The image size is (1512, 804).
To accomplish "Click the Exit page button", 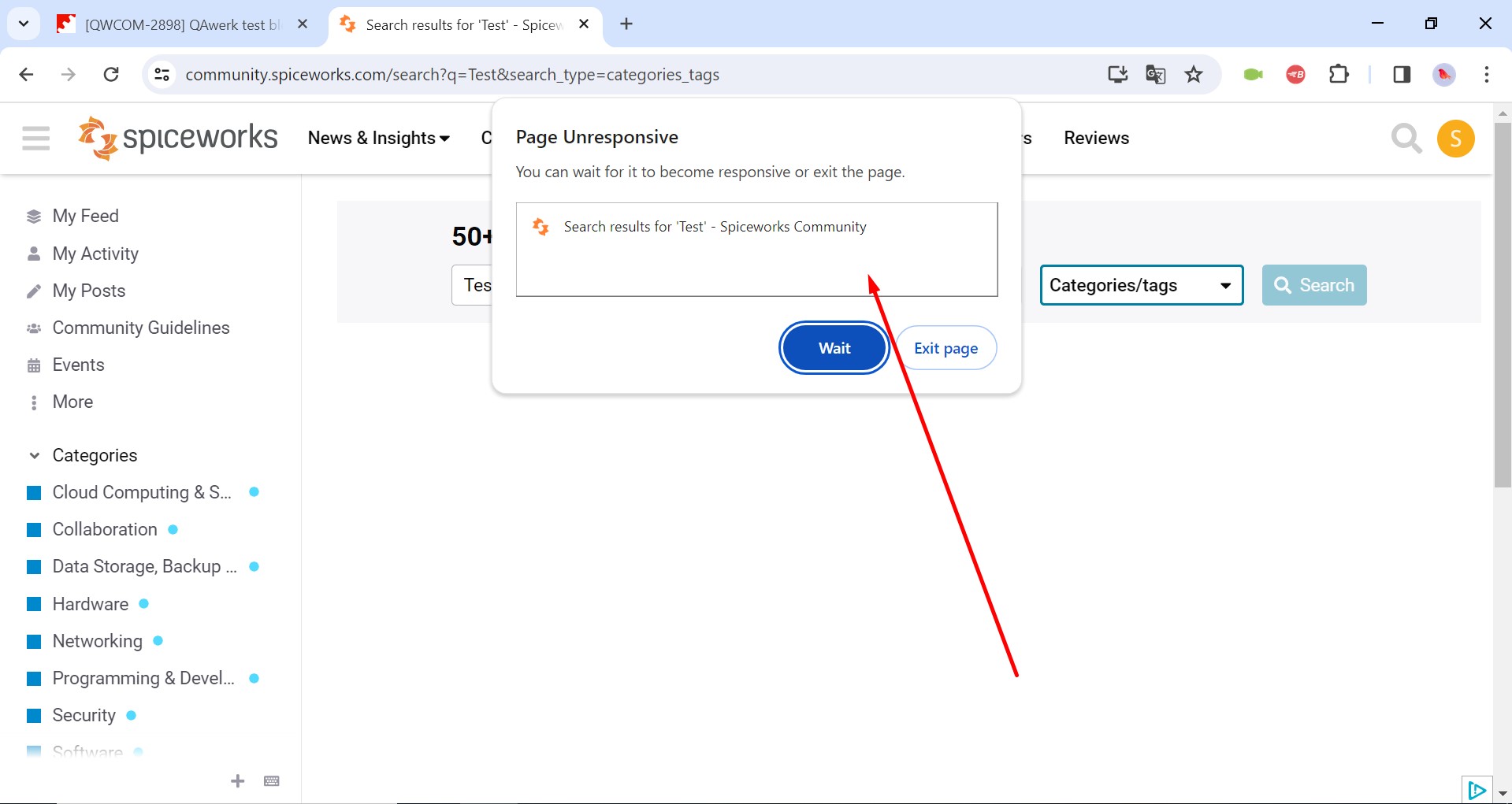I will coord(946,348).
